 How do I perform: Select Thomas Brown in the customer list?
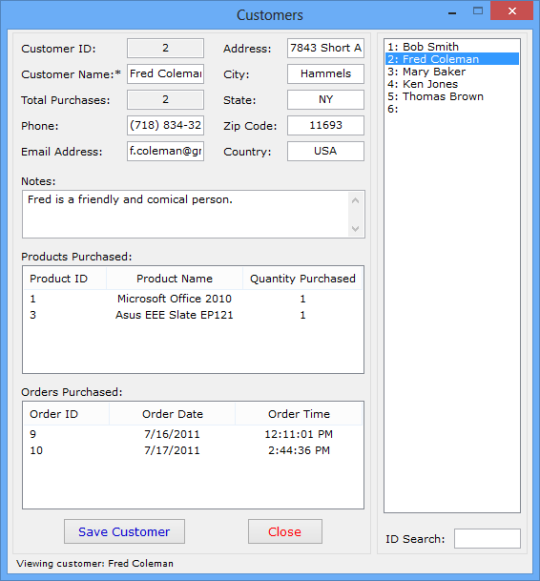[x=452, y=96]
